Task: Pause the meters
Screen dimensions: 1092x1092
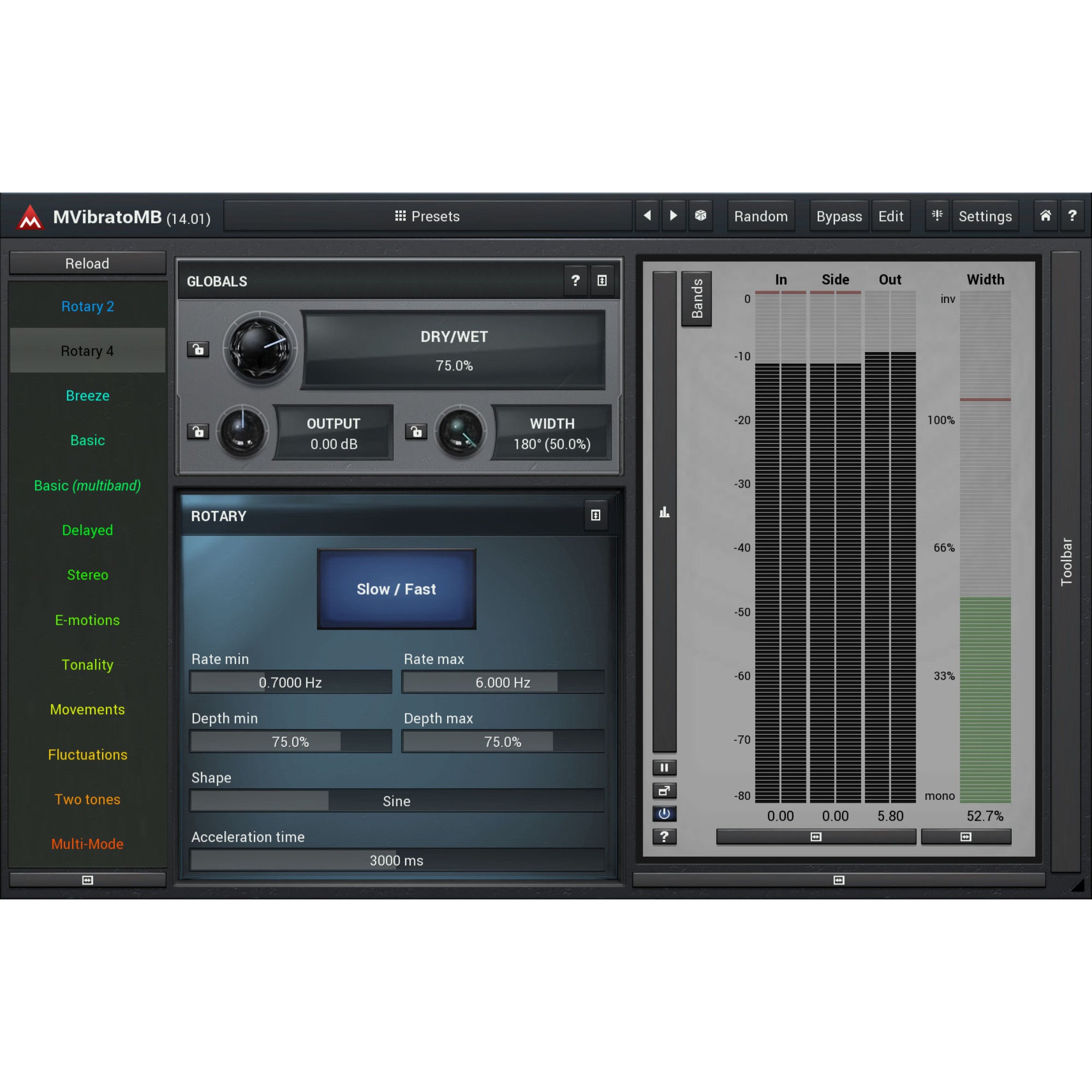Action: click(664, 768)
